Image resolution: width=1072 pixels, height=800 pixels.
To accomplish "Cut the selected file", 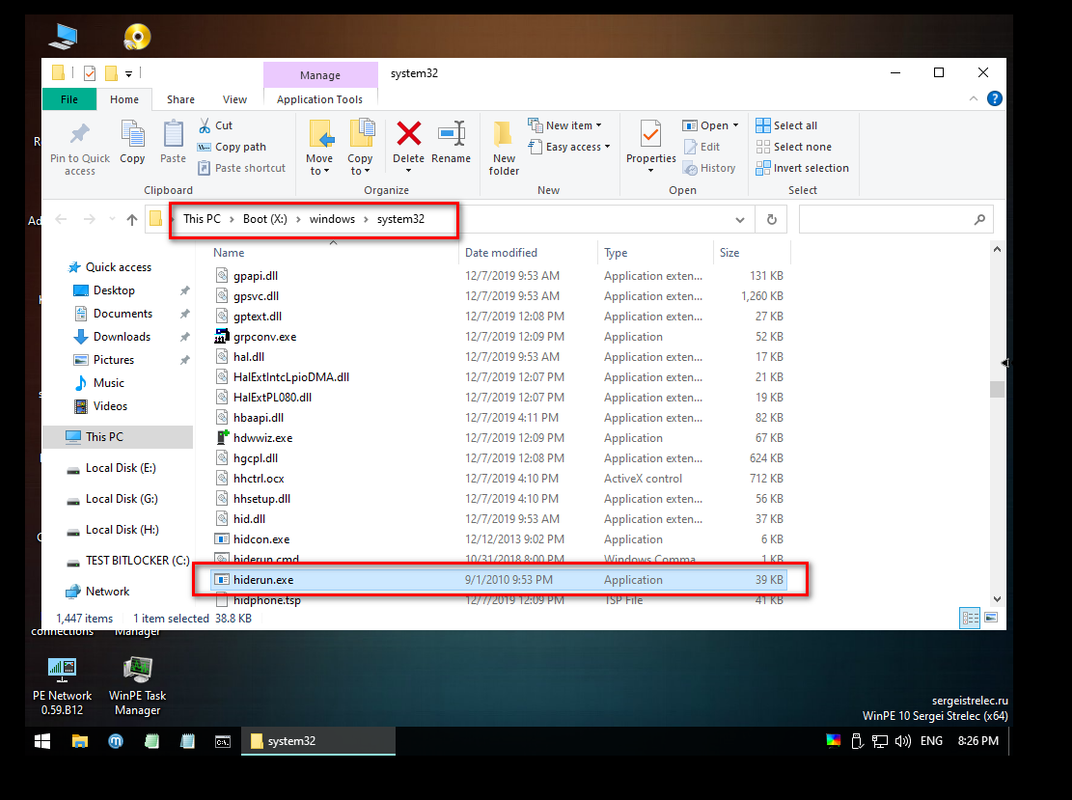I will point(216,126).
